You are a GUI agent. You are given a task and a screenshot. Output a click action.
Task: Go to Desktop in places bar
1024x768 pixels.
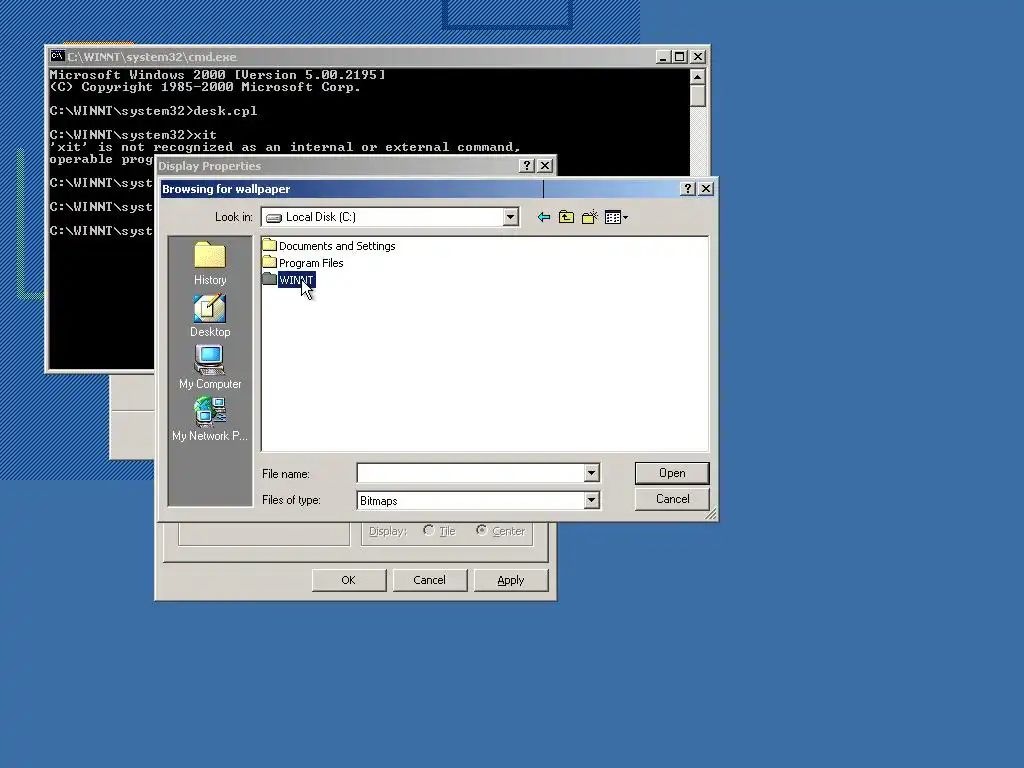pos(210,316)
